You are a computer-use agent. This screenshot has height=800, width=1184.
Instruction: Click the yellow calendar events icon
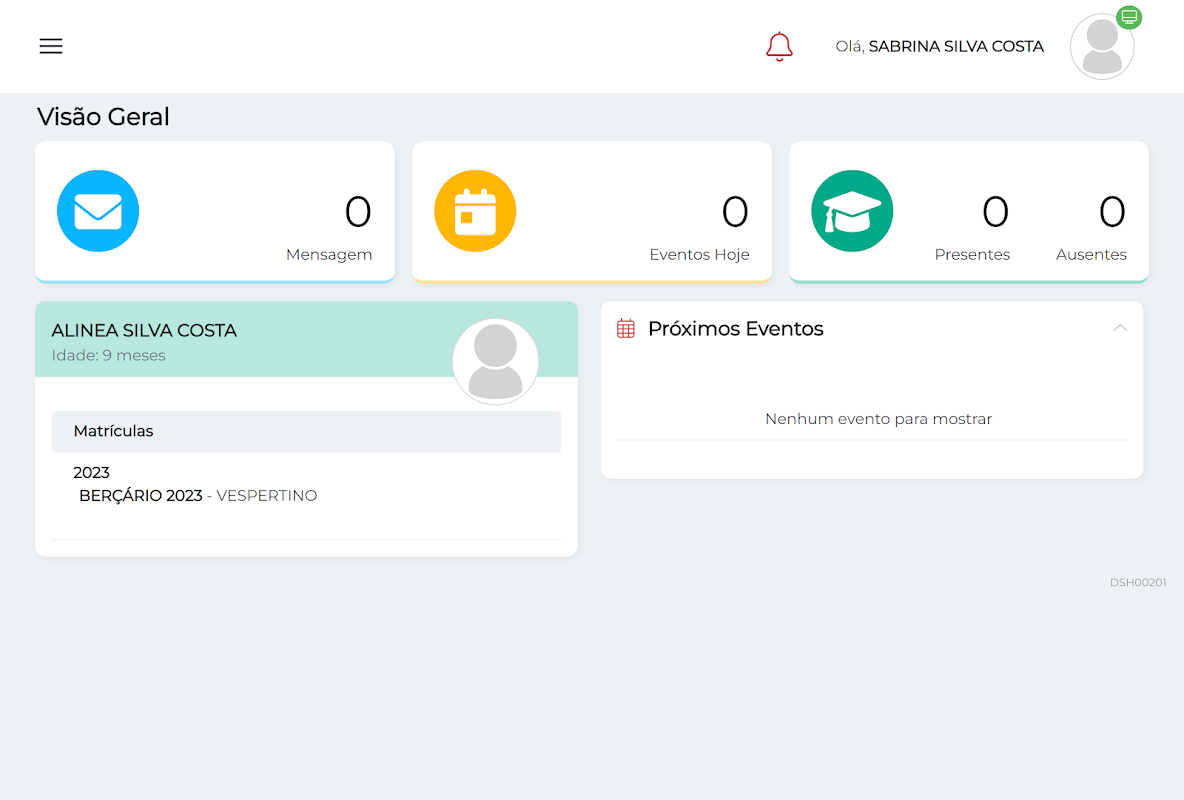tap(475, 211)
